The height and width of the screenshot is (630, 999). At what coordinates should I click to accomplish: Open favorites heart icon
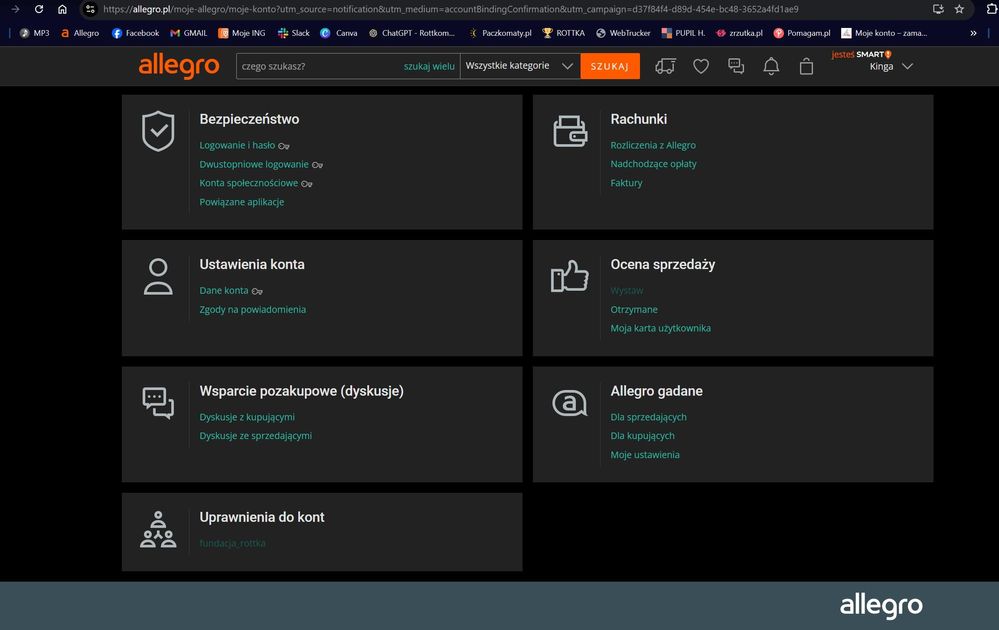click(701, 66)
